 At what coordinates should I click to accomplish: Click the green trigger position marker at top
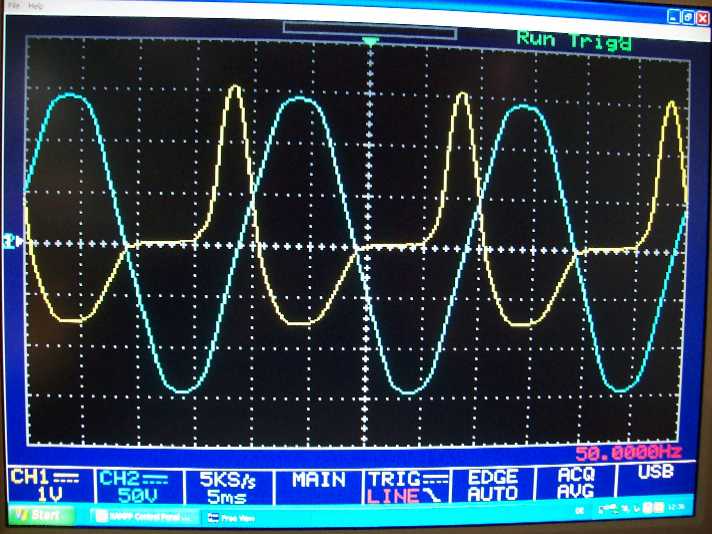pyautogui.click(x=371, y=42)
